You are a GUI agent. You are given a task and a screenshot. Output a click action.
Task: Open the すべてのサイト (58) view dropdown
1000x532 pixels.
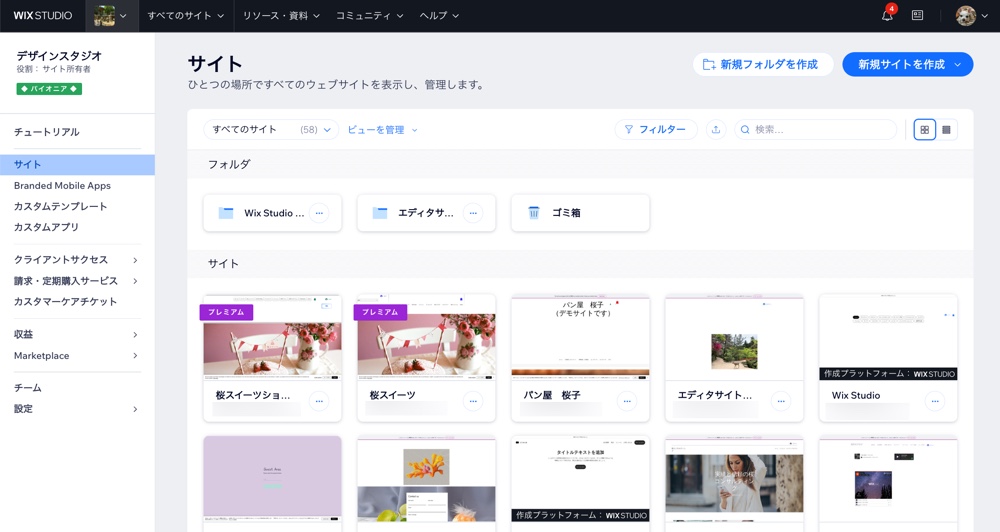coord(271,129)
